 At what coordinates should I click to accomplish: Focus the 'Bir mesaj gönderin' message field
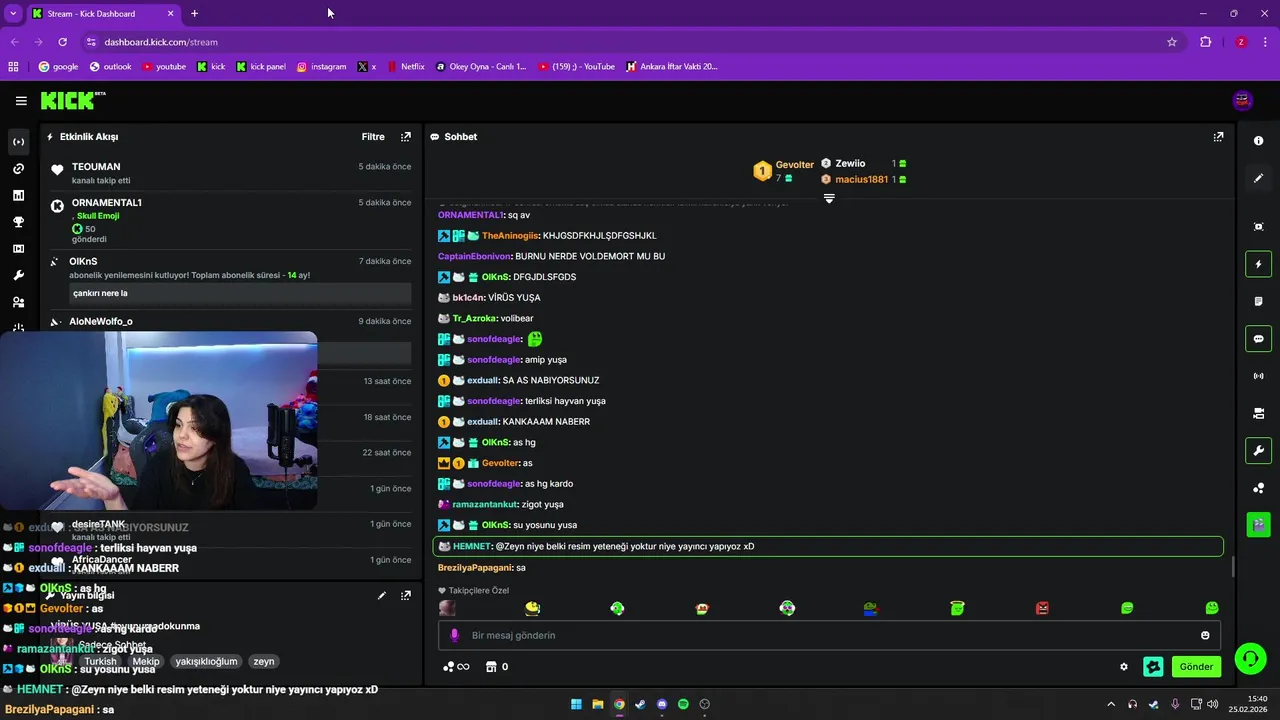tap(829, 635)
